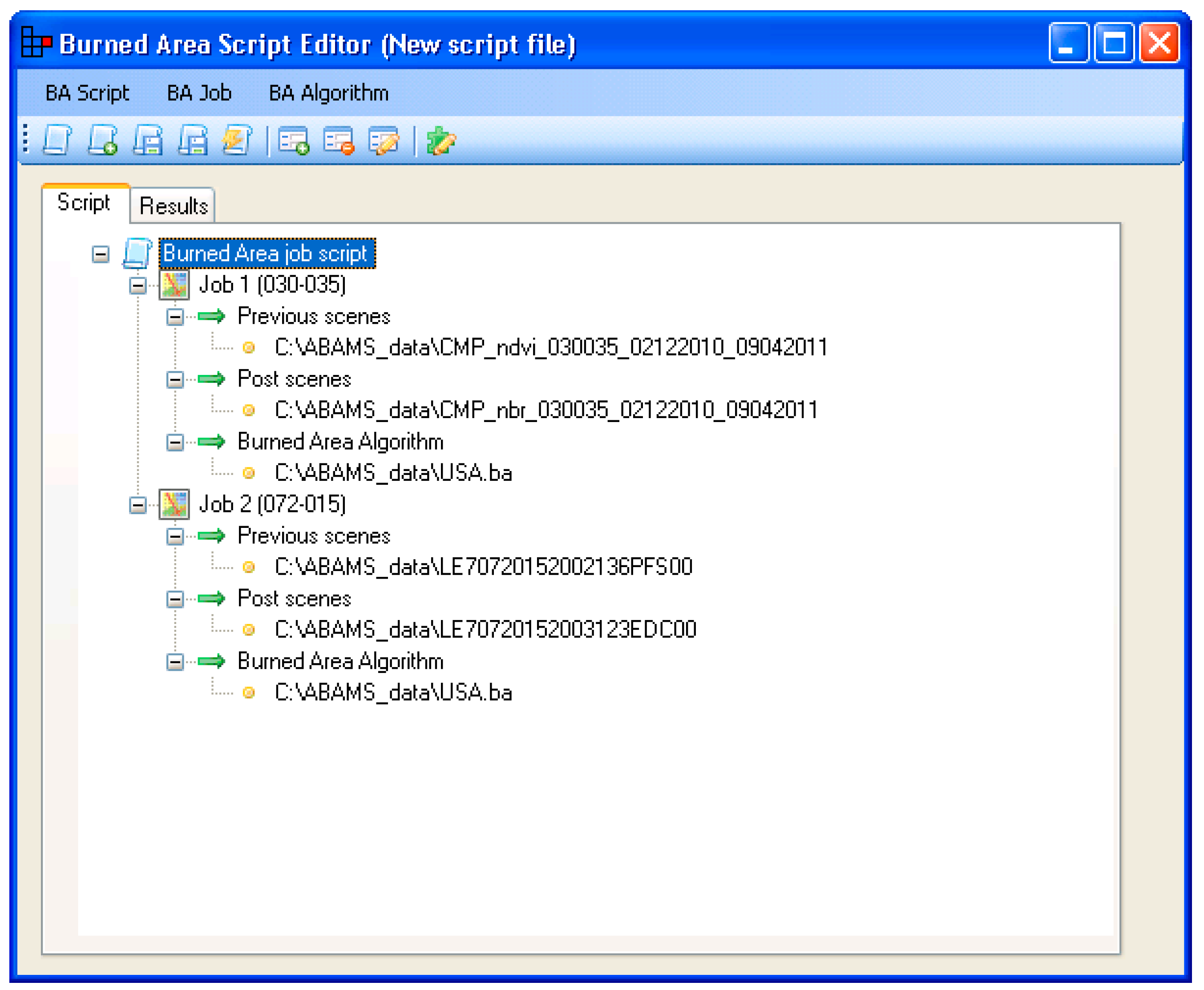Viewport: 1204px width, 990px height.
Task: Switch to the Results tab
Action: point(173,206)
